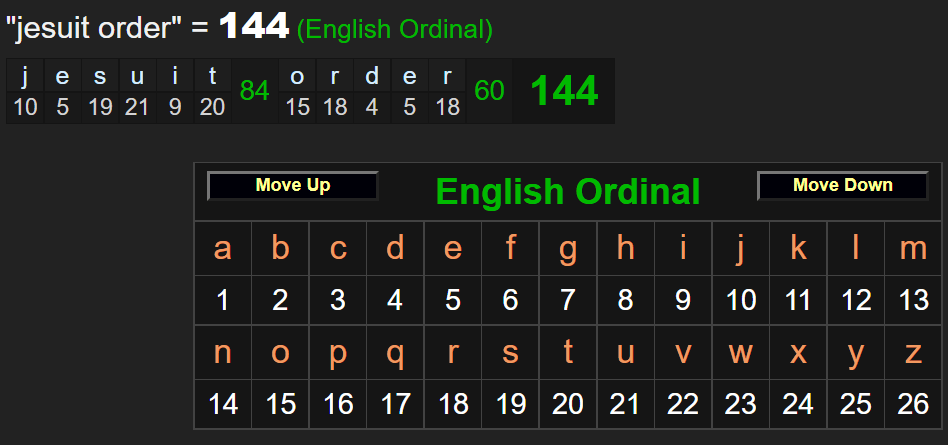Click the Move Down button

click(842, 186)
